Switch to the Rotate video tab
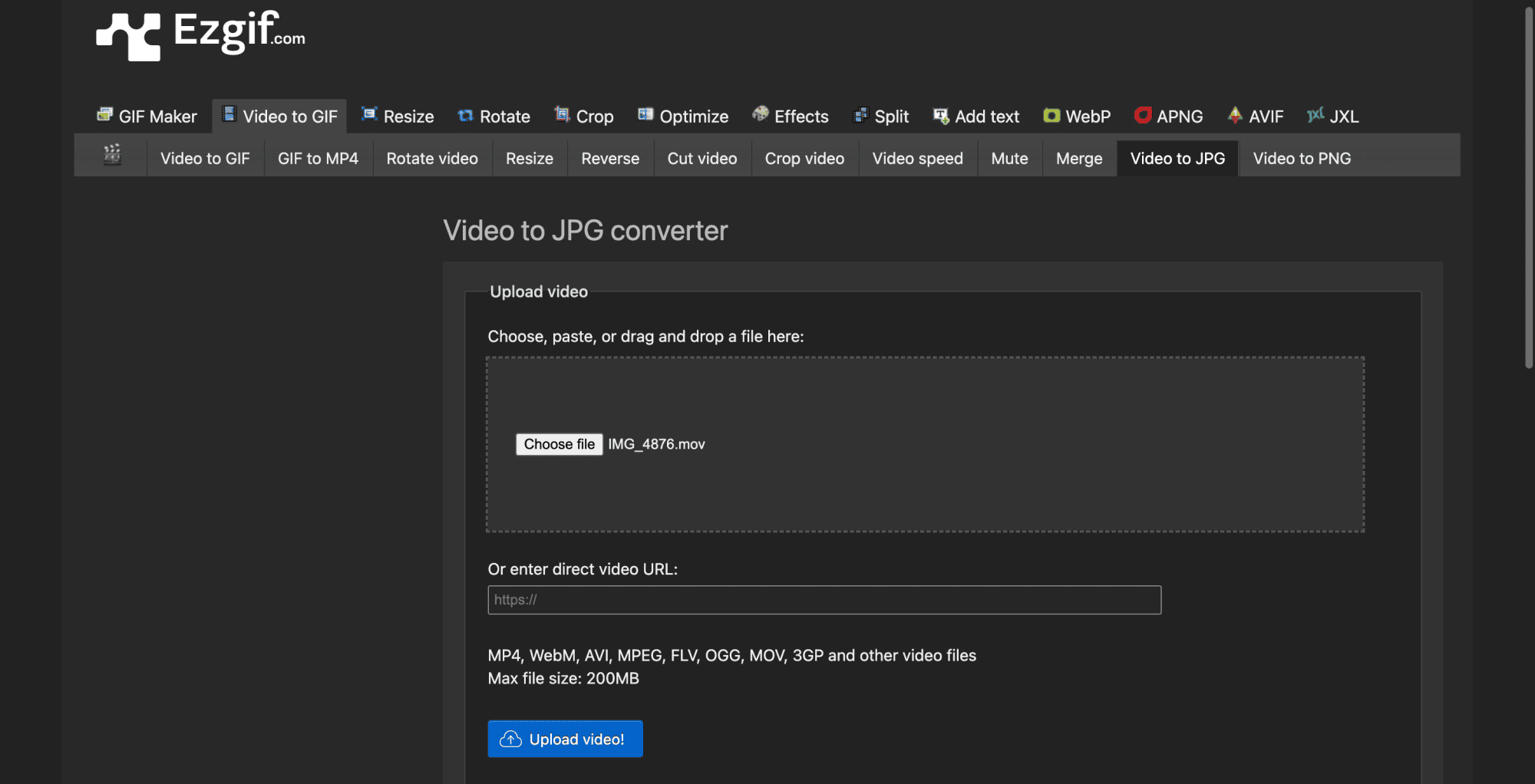This screenshot has width=1535, height=784. (x=432, y=159)
